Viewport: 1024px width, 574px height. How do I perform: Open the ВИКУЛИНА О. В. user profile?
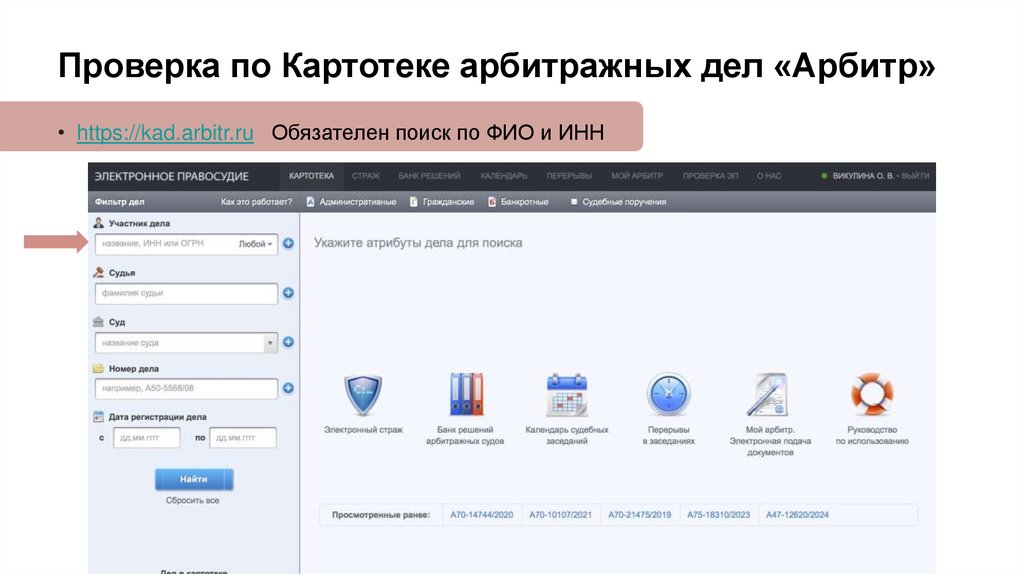[x=863, y=176]
